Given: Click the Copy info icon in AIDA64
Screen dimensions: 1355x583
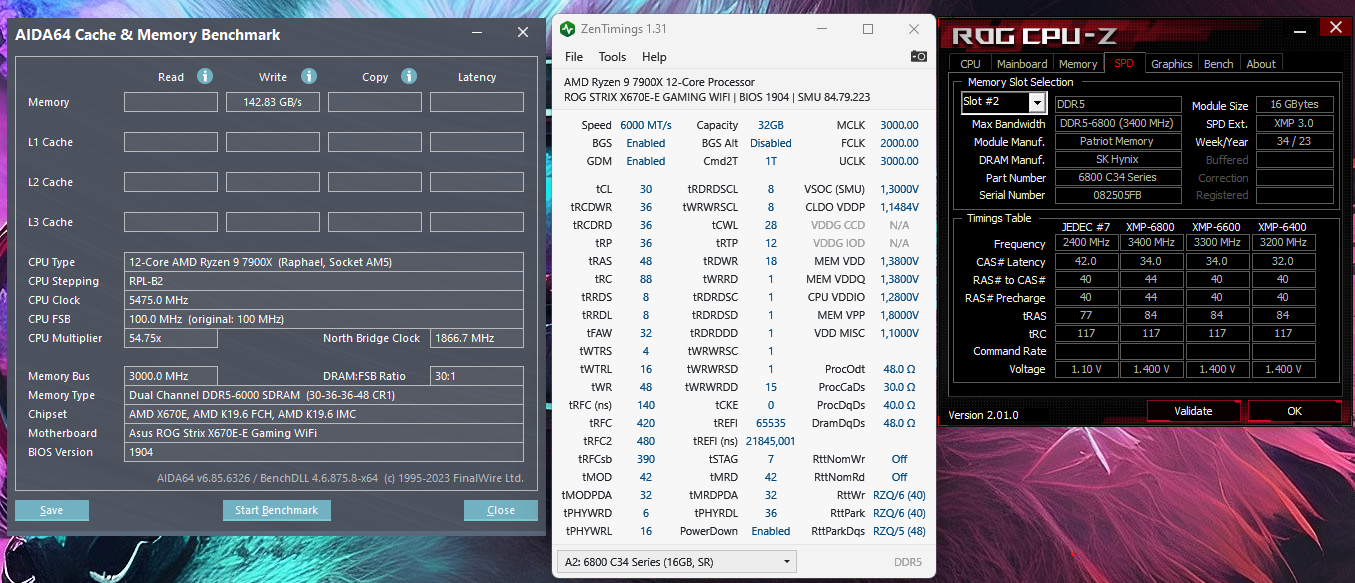Looking at the screenshot, I should pyautogui.click(x=409, y=76).
